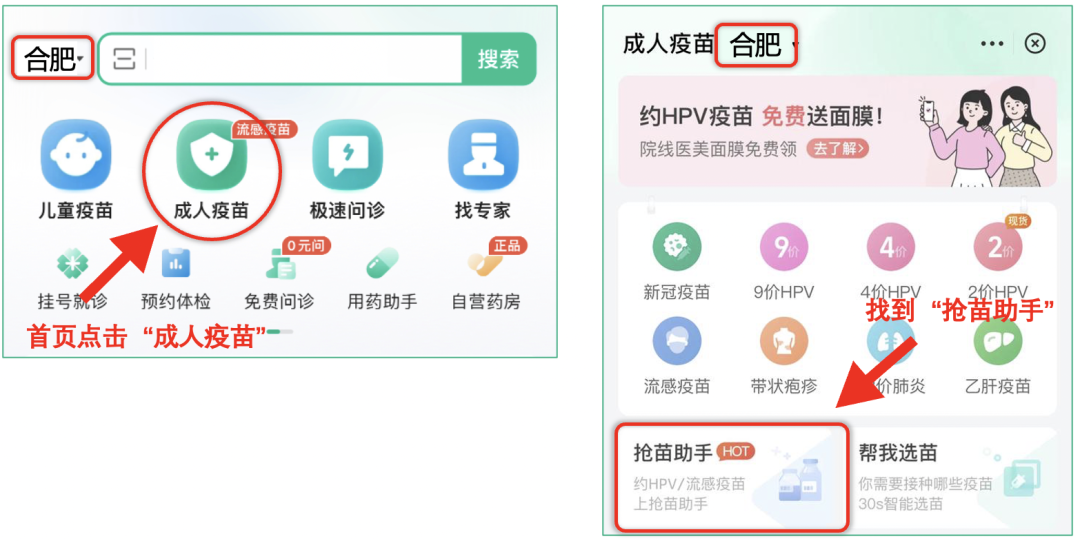Click the green 搜索 button
Viewport: 1080px width, 543px height.
click(x=498, y=59)
